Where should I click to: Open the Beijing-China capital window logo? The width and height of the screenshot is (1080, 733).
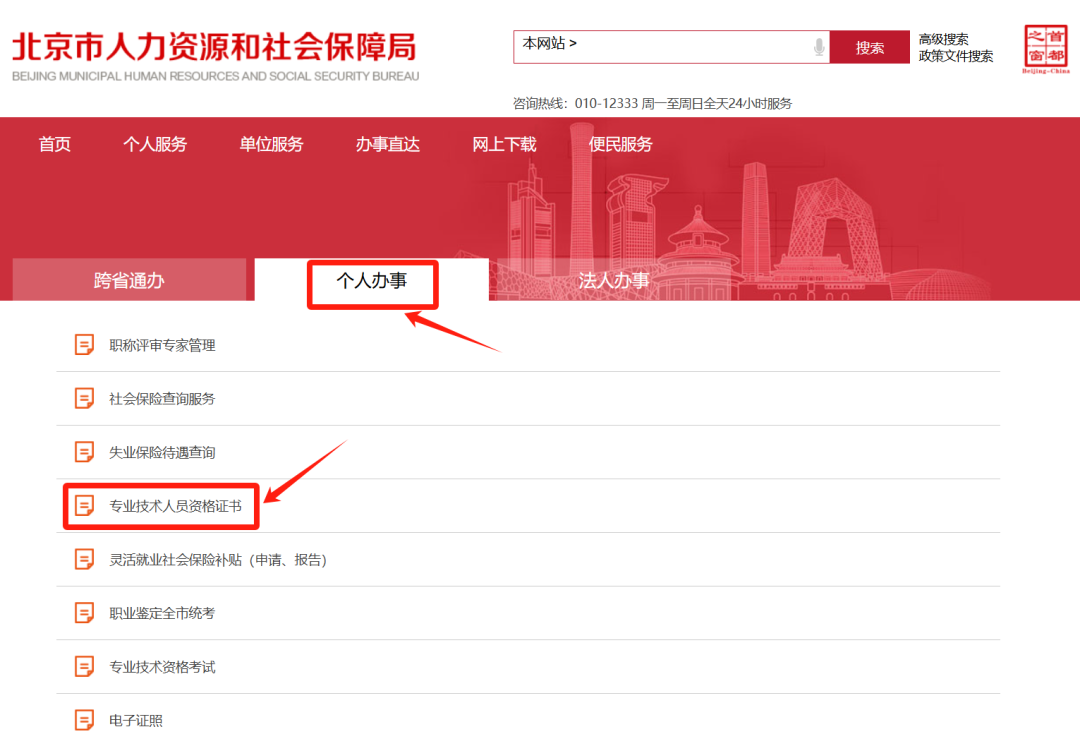pos(1046,48)
